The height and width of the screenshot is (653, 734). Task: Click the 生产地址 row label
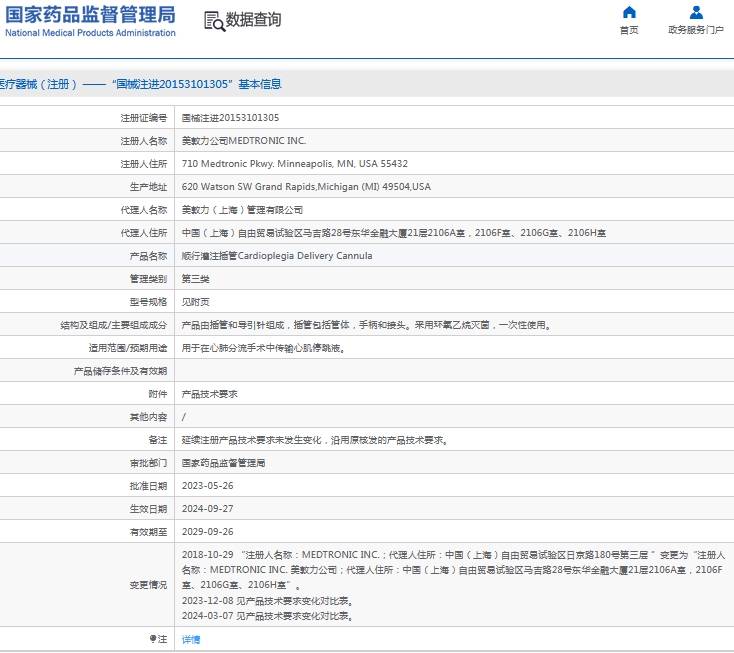click(x=148, y=187)
